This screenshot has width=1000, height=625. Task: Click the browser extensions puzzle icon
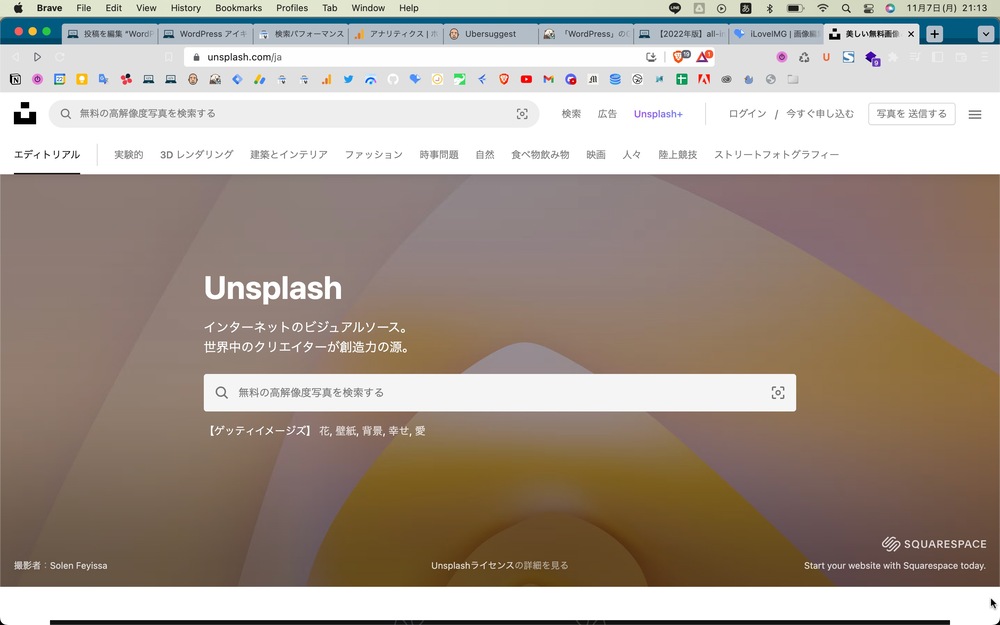[893, 57]
